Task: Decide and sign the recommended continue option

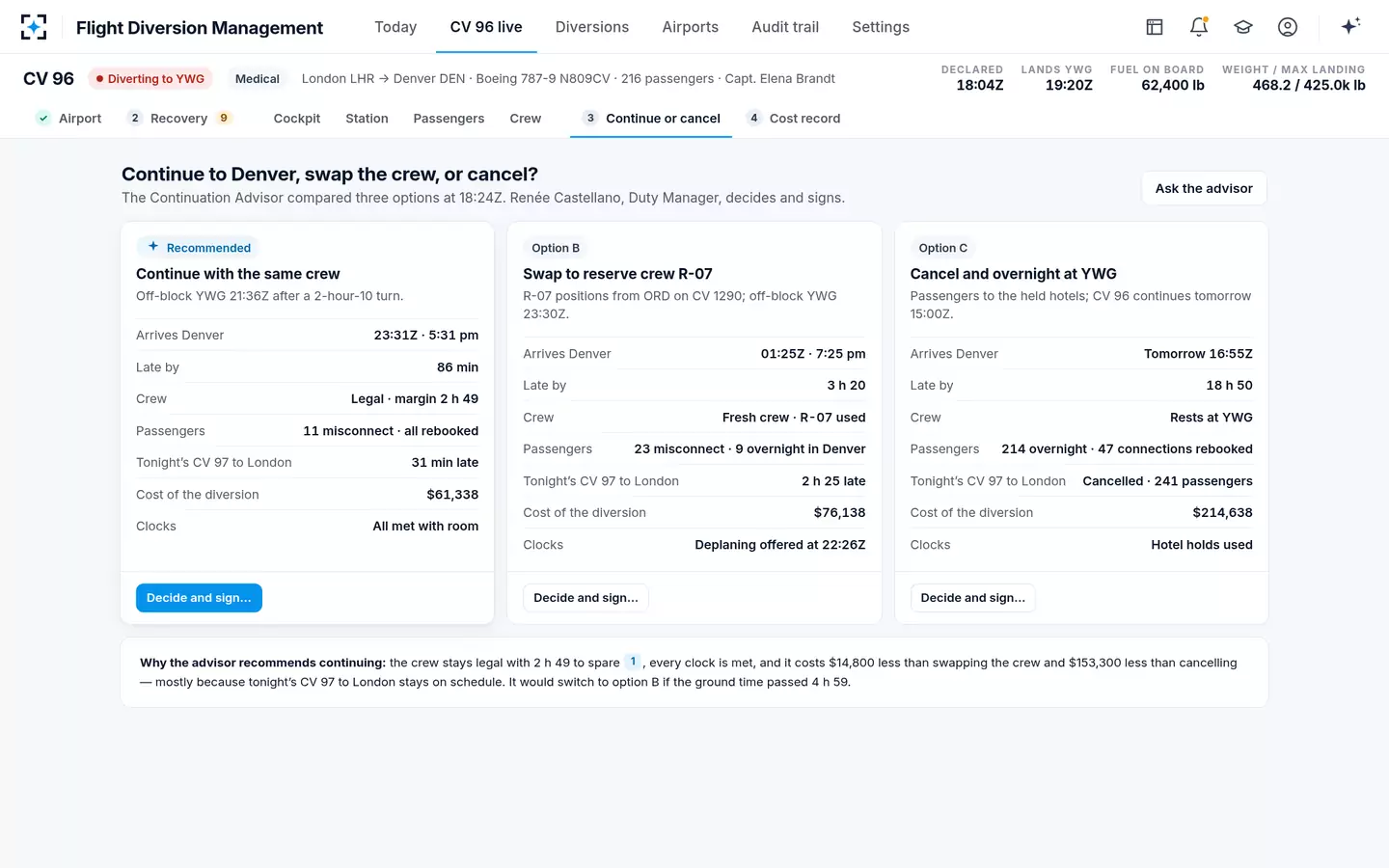Action: [x=199, y=598]
